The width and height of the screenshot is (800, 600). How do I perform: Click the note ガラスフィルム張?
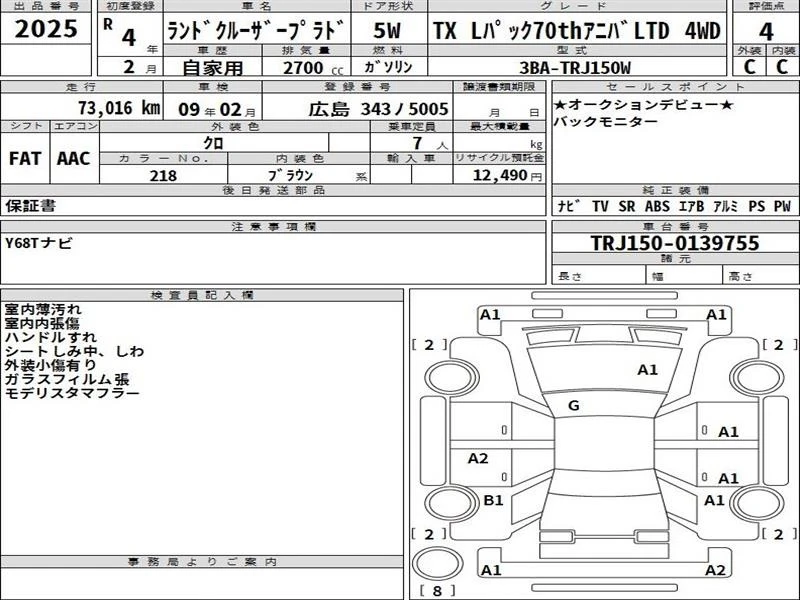(67, 379)
